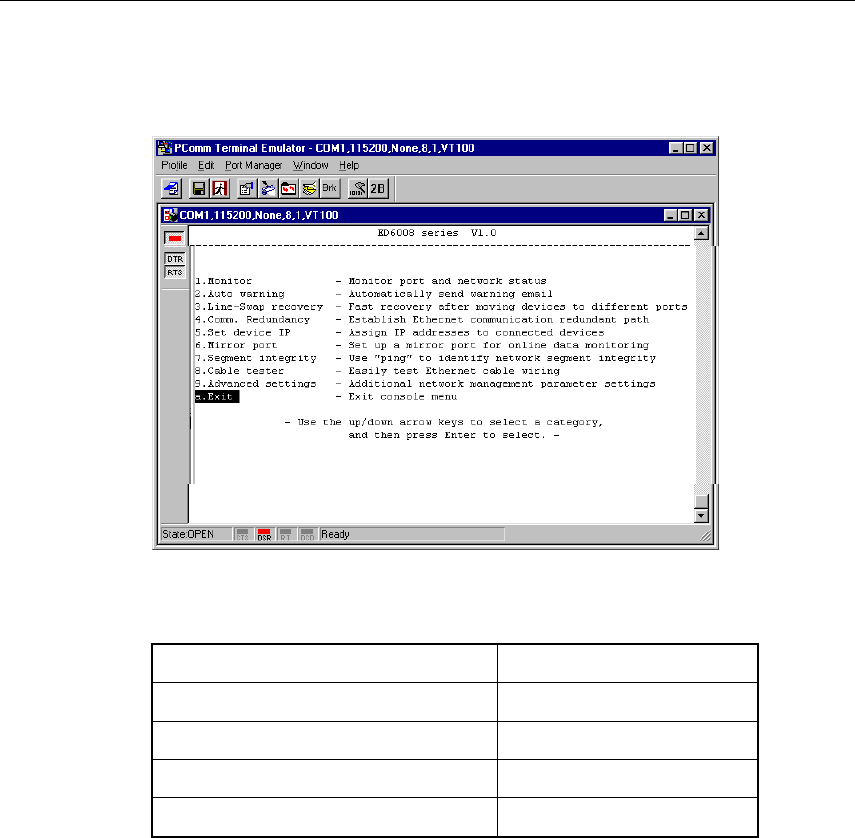The height and width of the screenshot is (838, 855).
Task: Click 'Automatically send warning email' text
Action: point(450,294)
